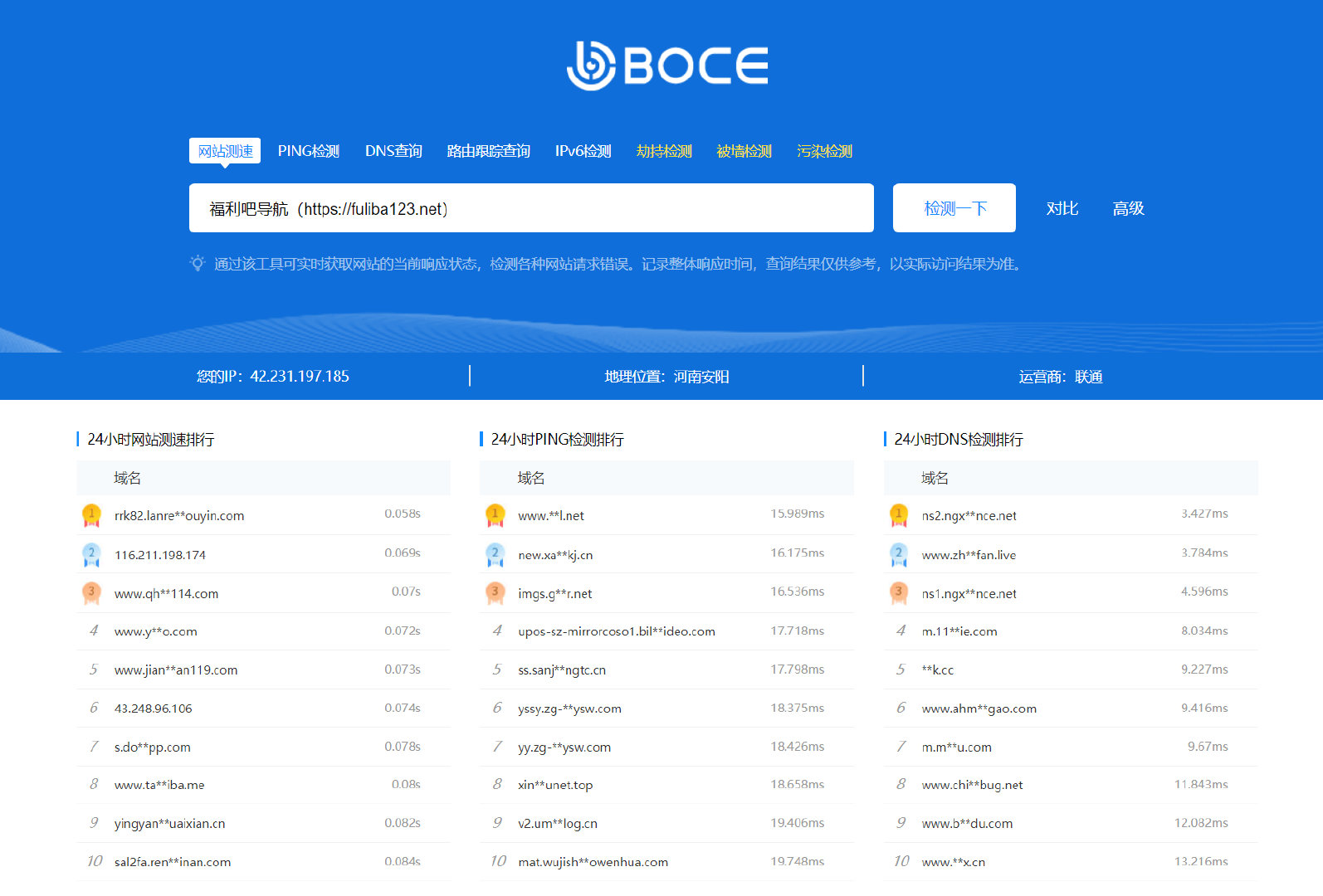The width and height of the screenshot is (1323, 896).
Task: Click bronze medal beside ns1.ngx**nce.net
Action: click(898, 593)
